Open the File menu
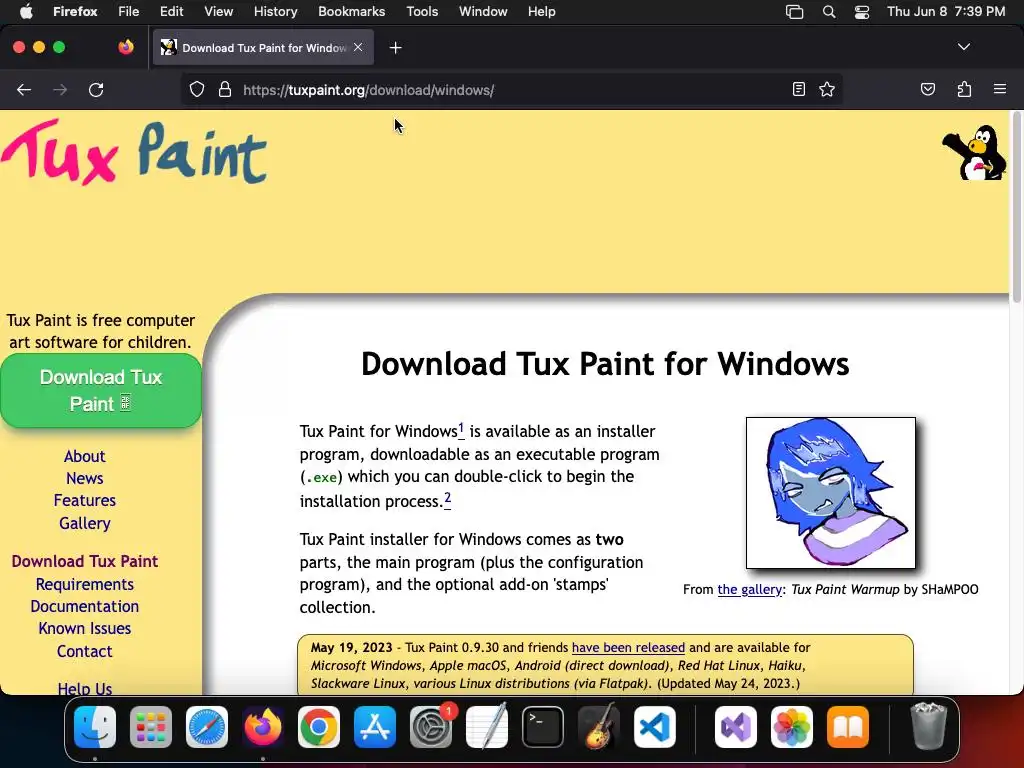The height and width of the screenshot is (768, 1024). [x=128, y=11]
